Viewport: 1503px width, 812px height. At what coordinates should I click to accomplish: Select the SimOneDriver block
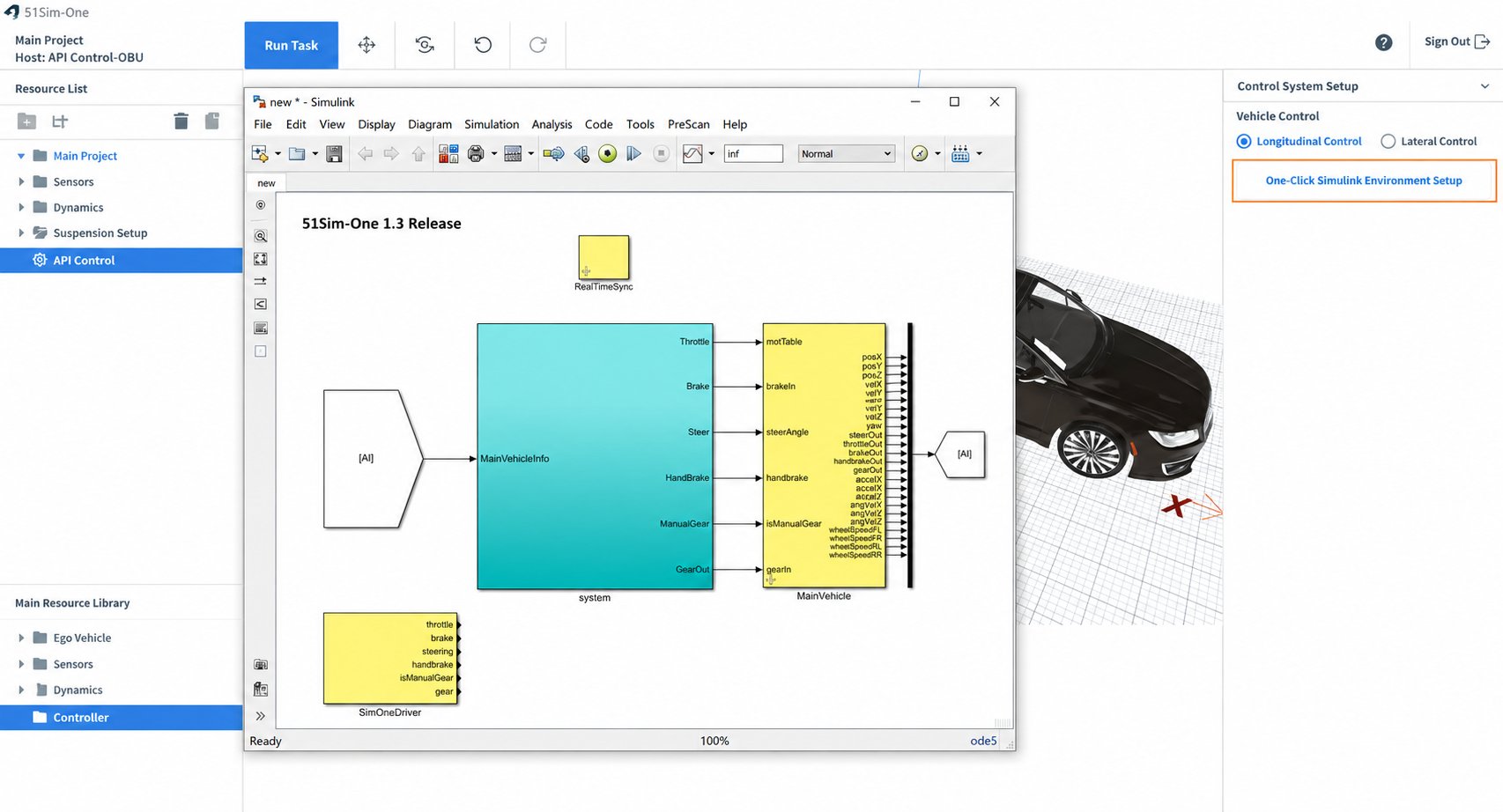click(x=390, y=659)
